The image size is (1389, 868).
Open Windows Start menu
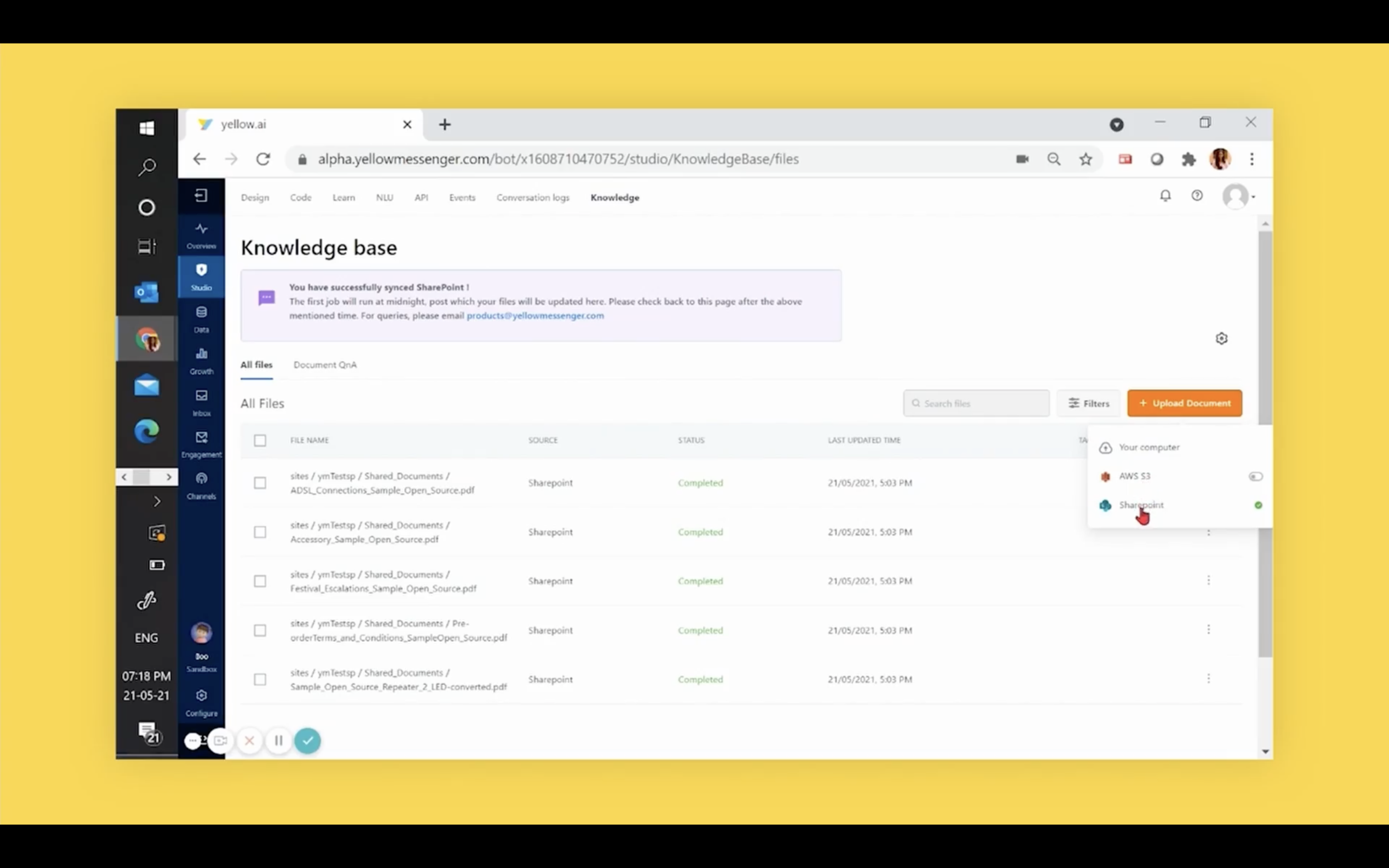pyautogui.click(x=147, y=127)
